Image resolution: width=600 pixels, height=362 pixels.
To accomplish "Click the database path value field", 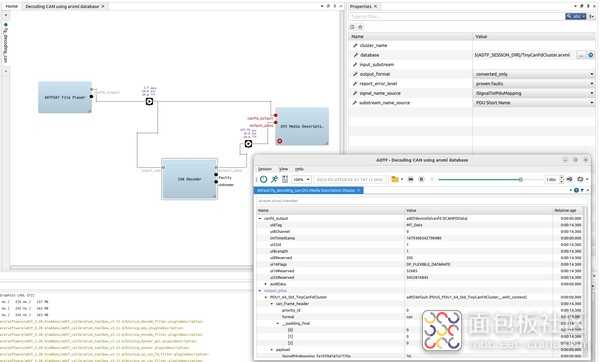I will [524, 55].
